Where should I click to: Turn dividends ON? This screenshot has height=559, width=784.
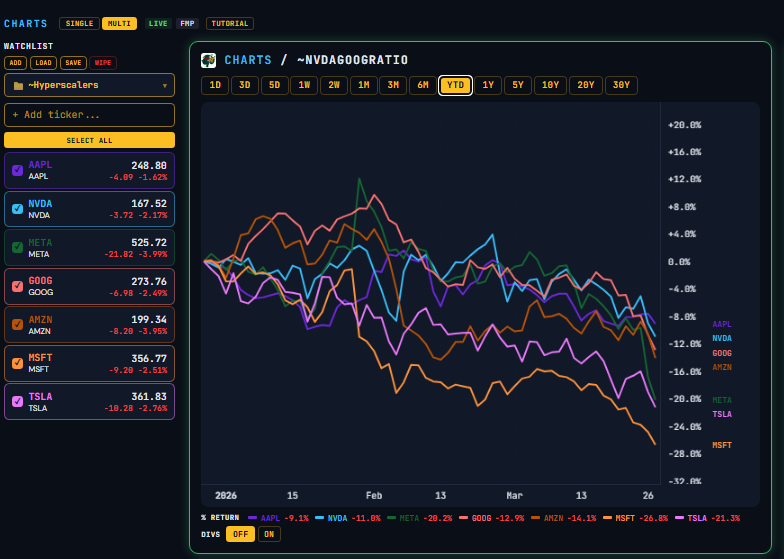(269, 534)
